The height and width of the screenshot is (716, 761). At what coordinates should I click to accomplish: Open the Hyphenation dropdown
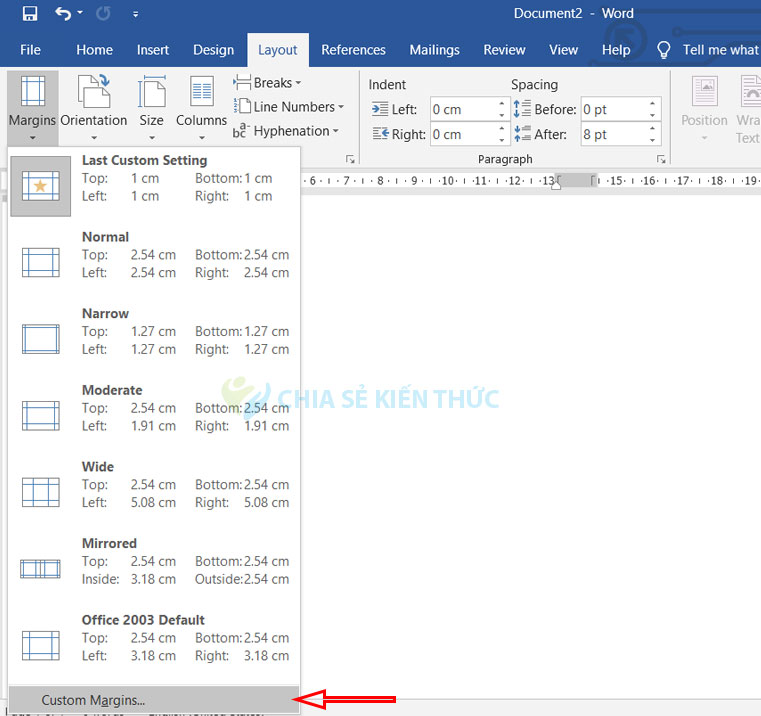pyautogui.click(x=285, y=131)
